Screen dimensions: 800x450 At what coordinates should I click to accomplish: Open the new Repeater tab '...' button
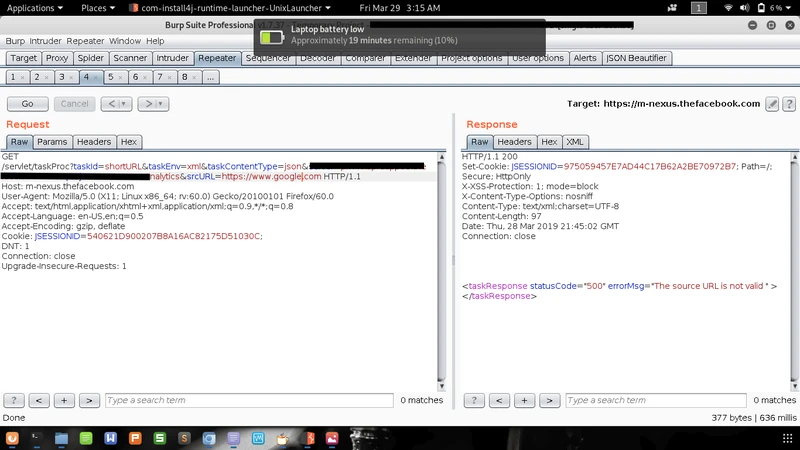(x=210, y=77)
